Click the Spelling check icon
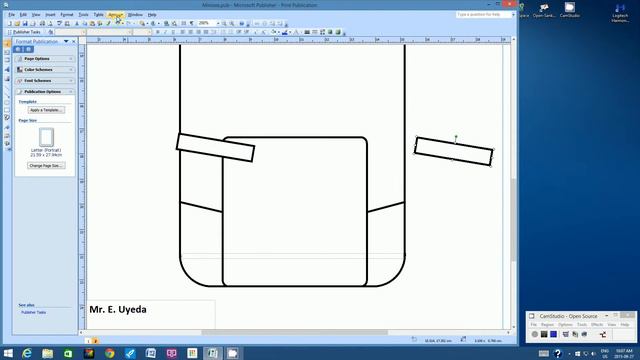 (x=59, y=23)
